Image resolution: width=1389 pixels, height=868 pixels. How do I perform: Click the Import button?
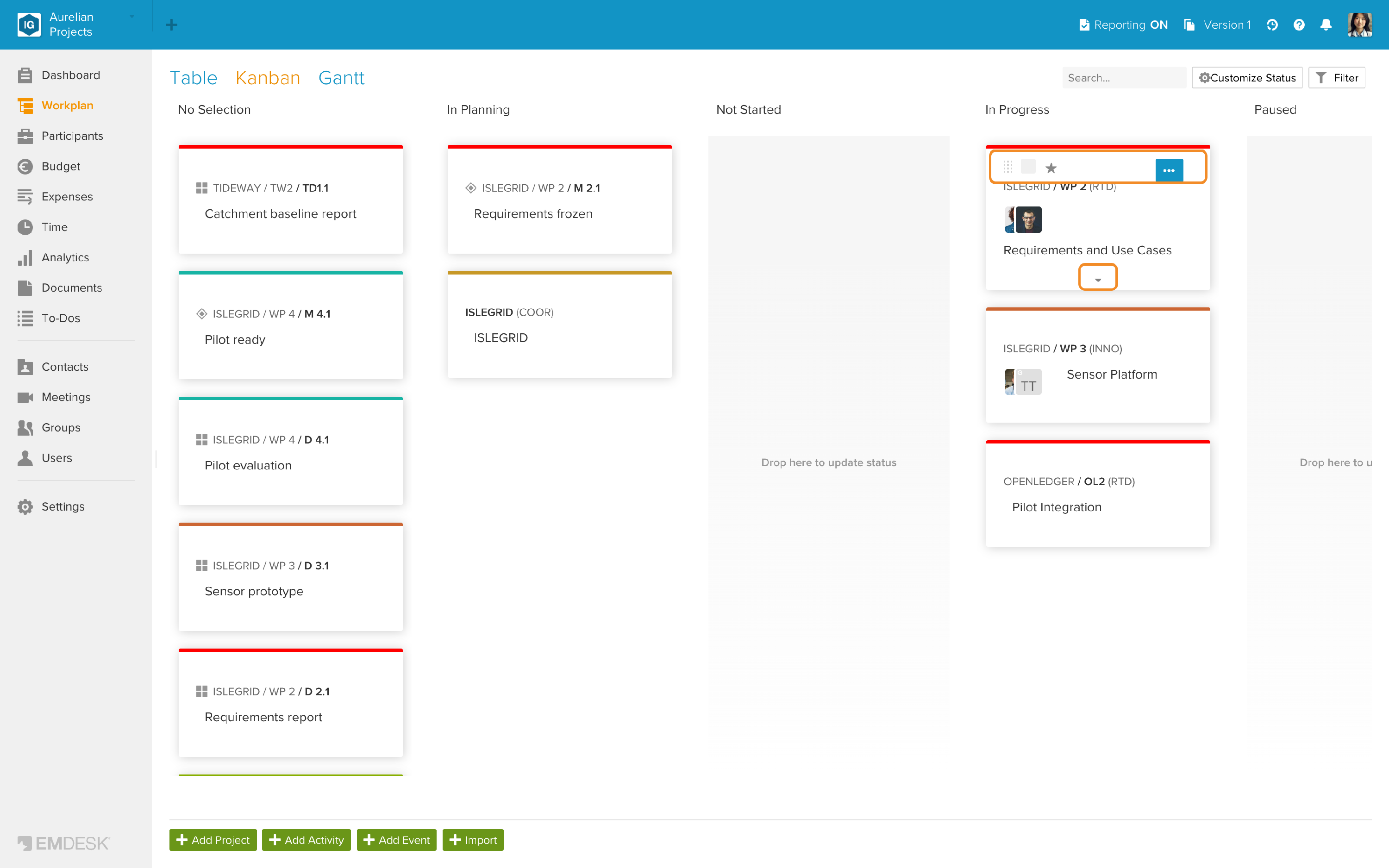[x=473, y=840]
